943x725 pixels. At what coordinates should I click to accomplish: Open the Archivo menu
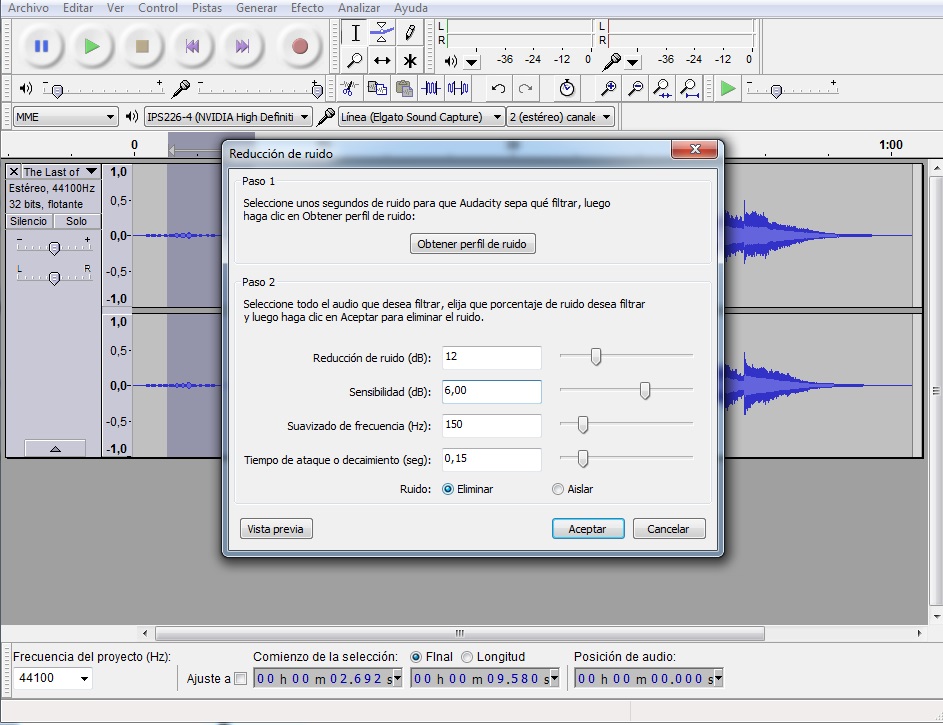(x=28, y=8)
